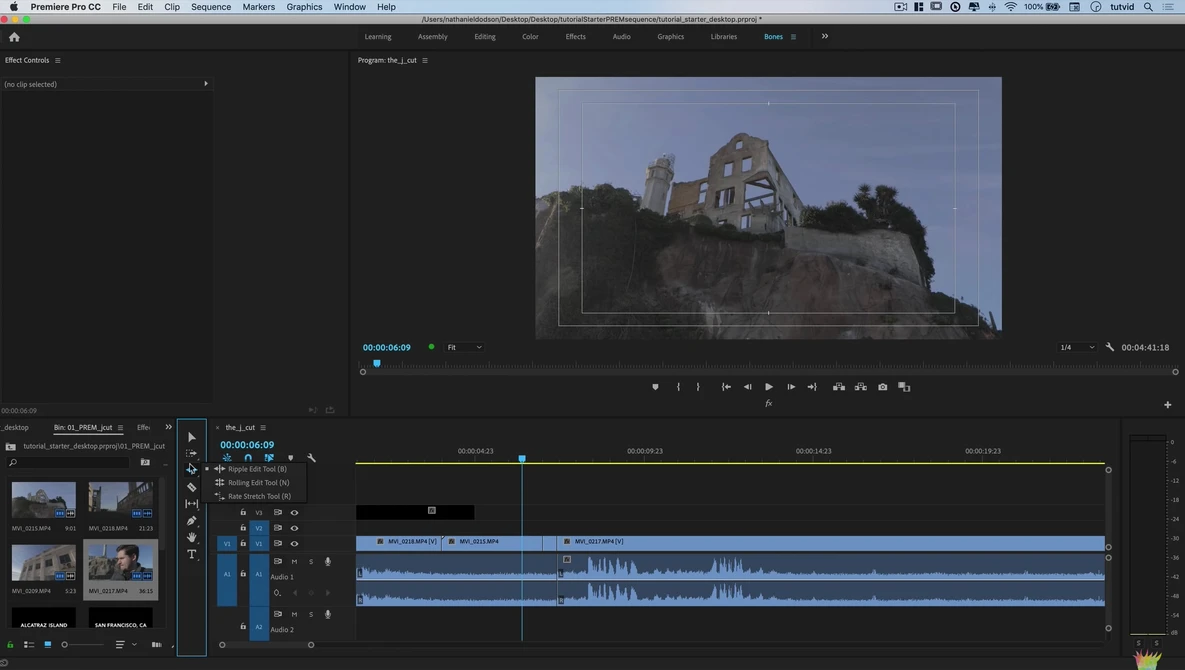
Task: Open the 1/4 playback resolution dropdown
Action: pos(1077,347)
